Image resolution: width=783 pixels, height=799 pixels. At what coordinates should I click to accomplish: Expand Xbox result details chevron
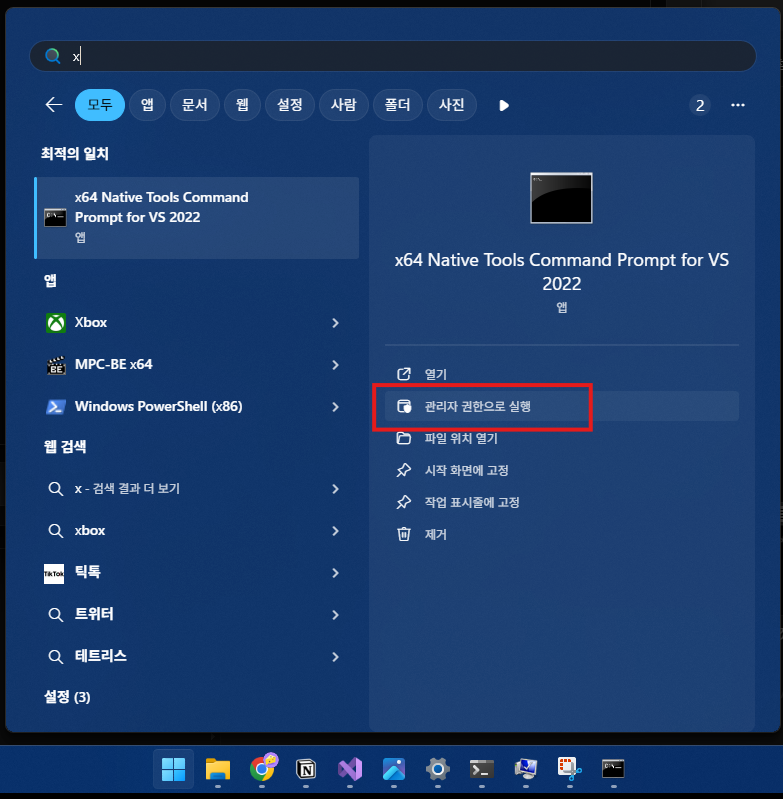(x=335, y=323)
